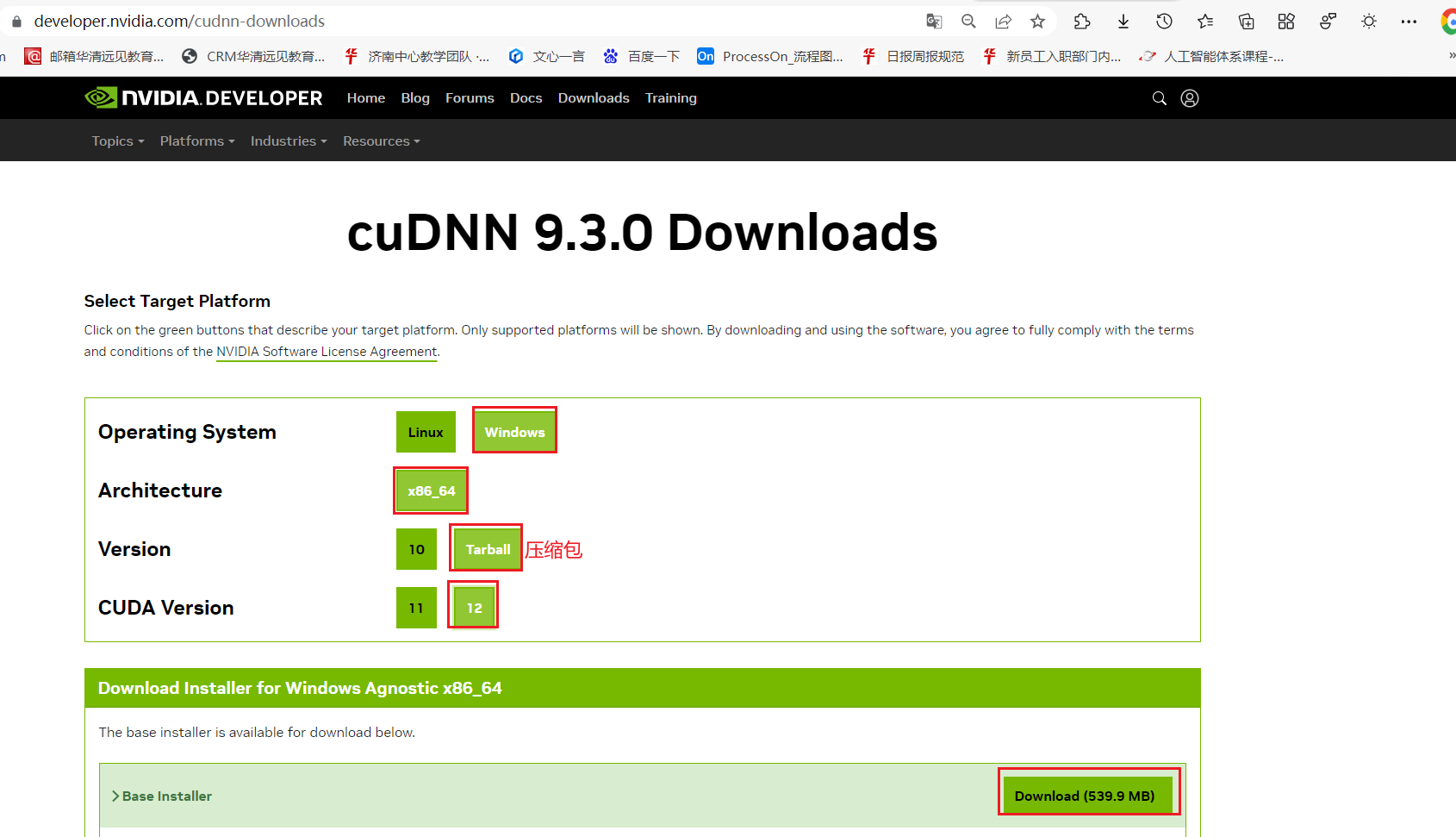Click the share page icon

tap(1003, 22)
